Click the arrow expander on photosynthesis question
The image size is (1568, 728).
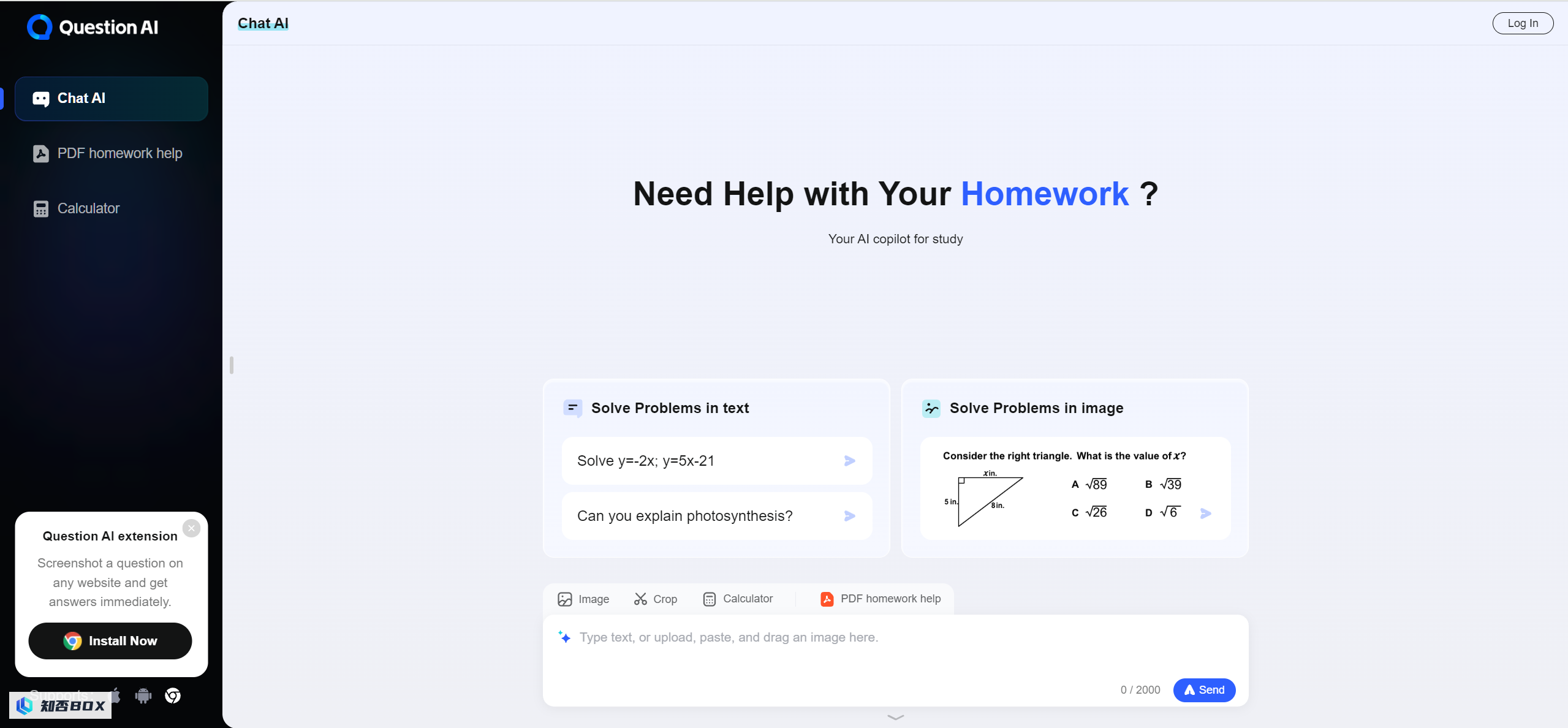point(851,516)
